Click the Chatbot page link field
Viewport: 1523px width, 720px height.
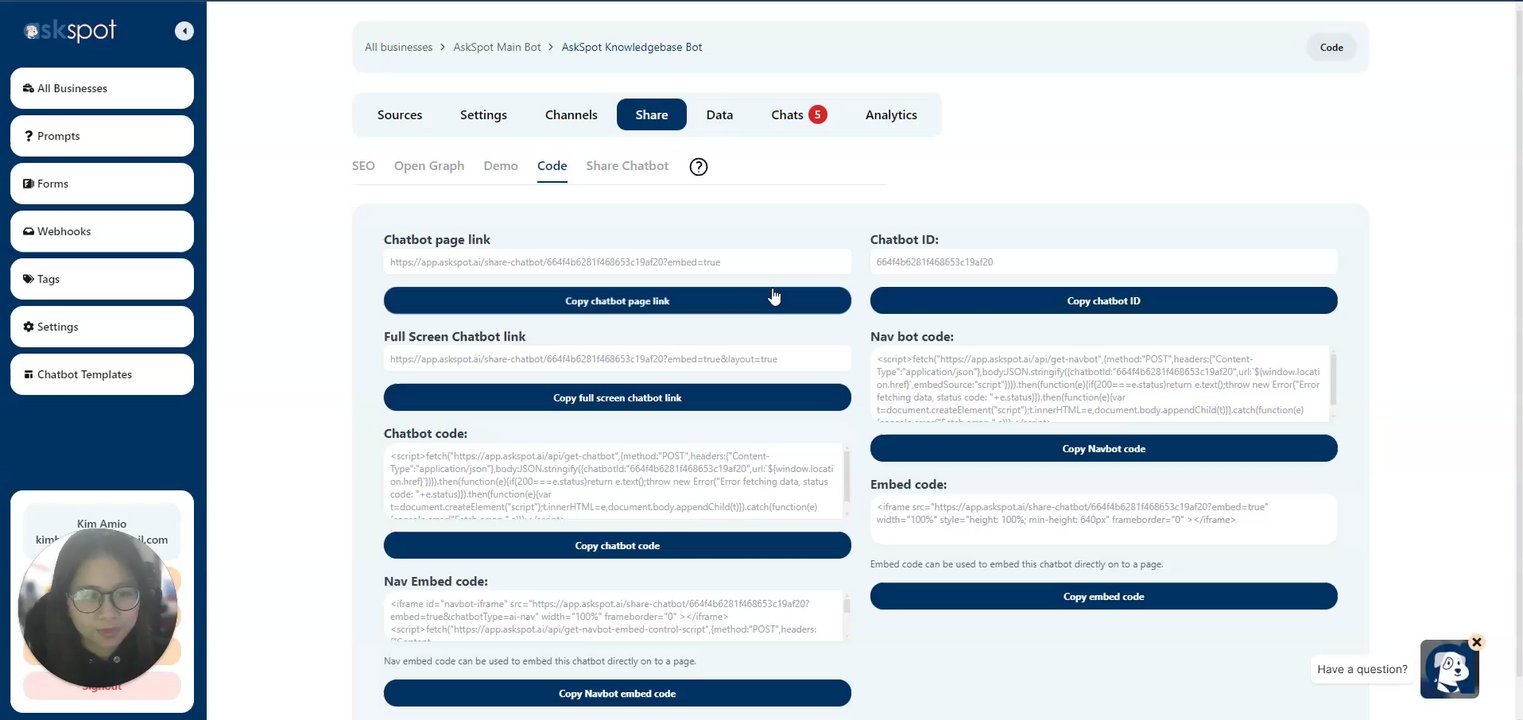617,262
